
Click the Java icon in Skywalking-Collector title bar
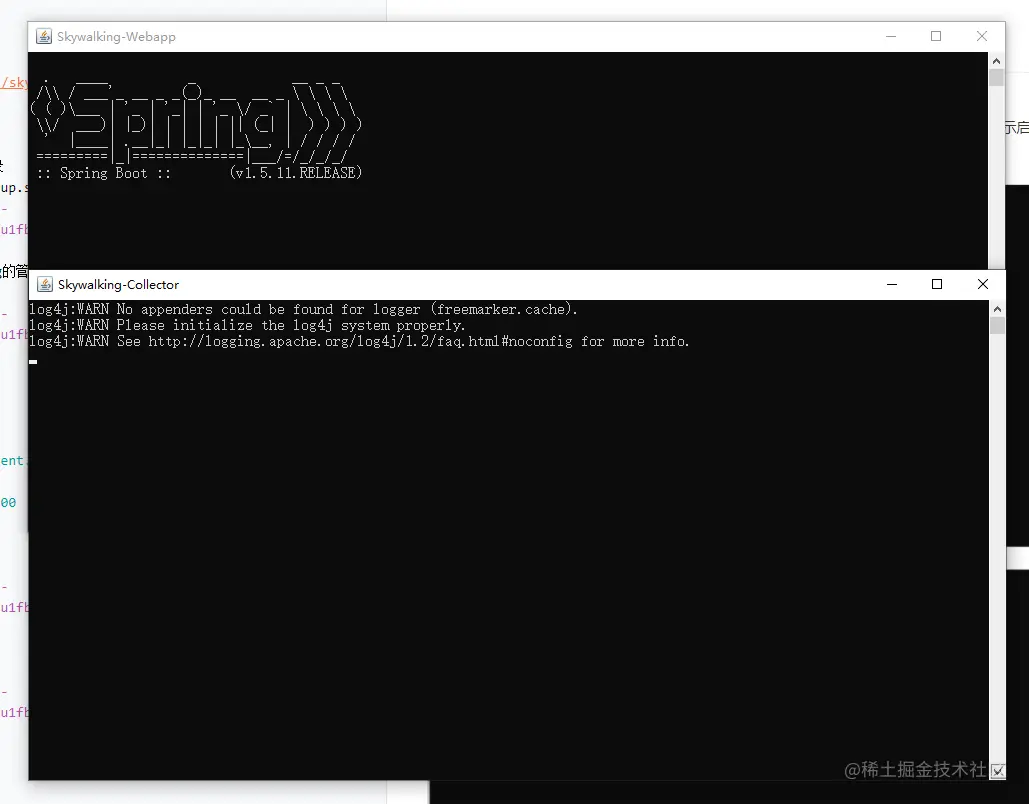click(x=45, y=285)
